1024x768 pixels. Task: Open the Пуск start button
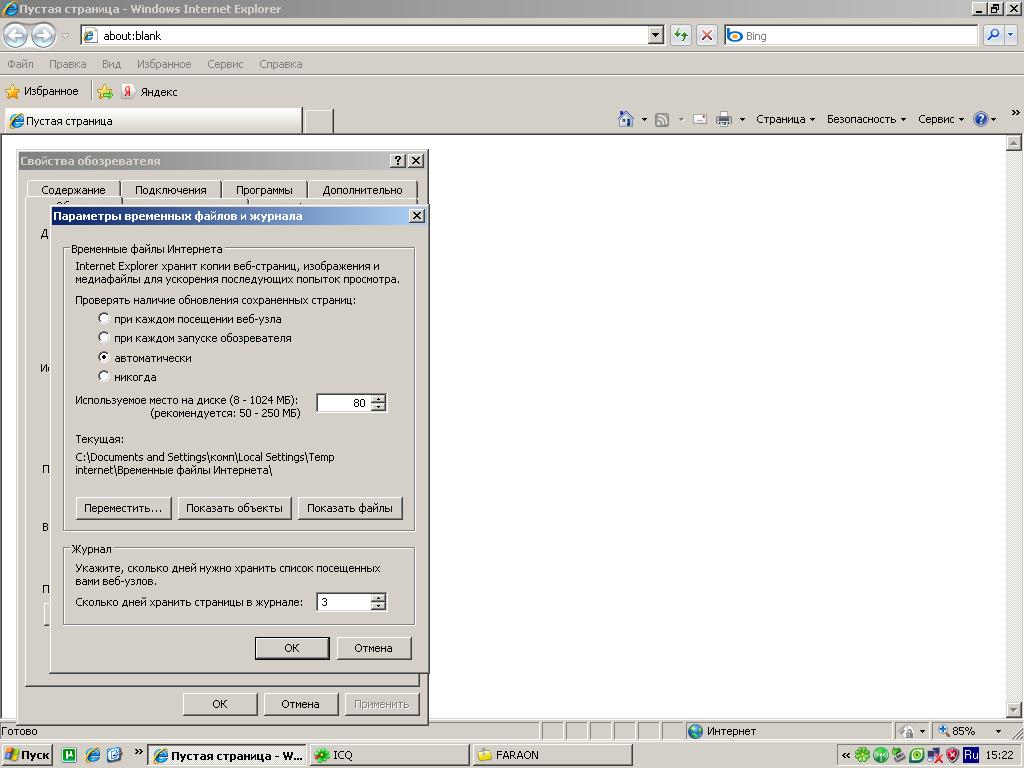(x=27, y=755)
